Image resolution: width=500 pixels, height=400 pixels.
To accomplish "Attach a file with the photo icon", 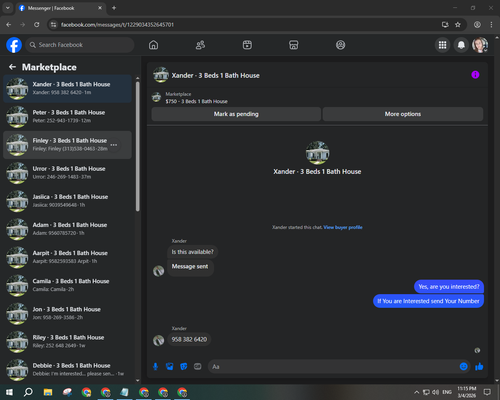I will (170, 367).
